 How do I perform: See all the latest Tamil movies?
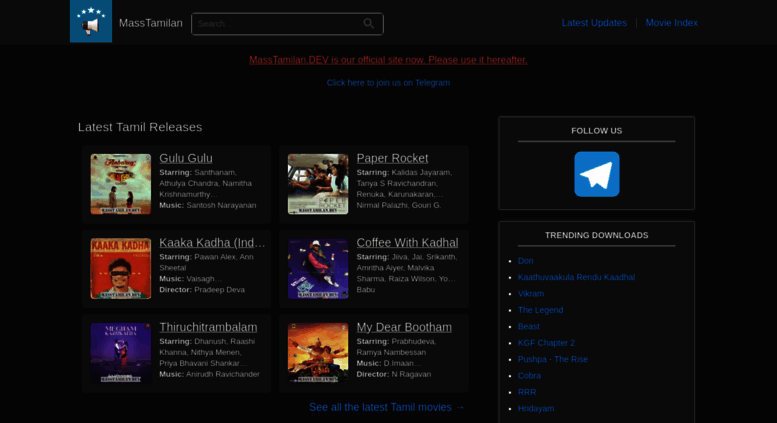(x=386, y=407)
